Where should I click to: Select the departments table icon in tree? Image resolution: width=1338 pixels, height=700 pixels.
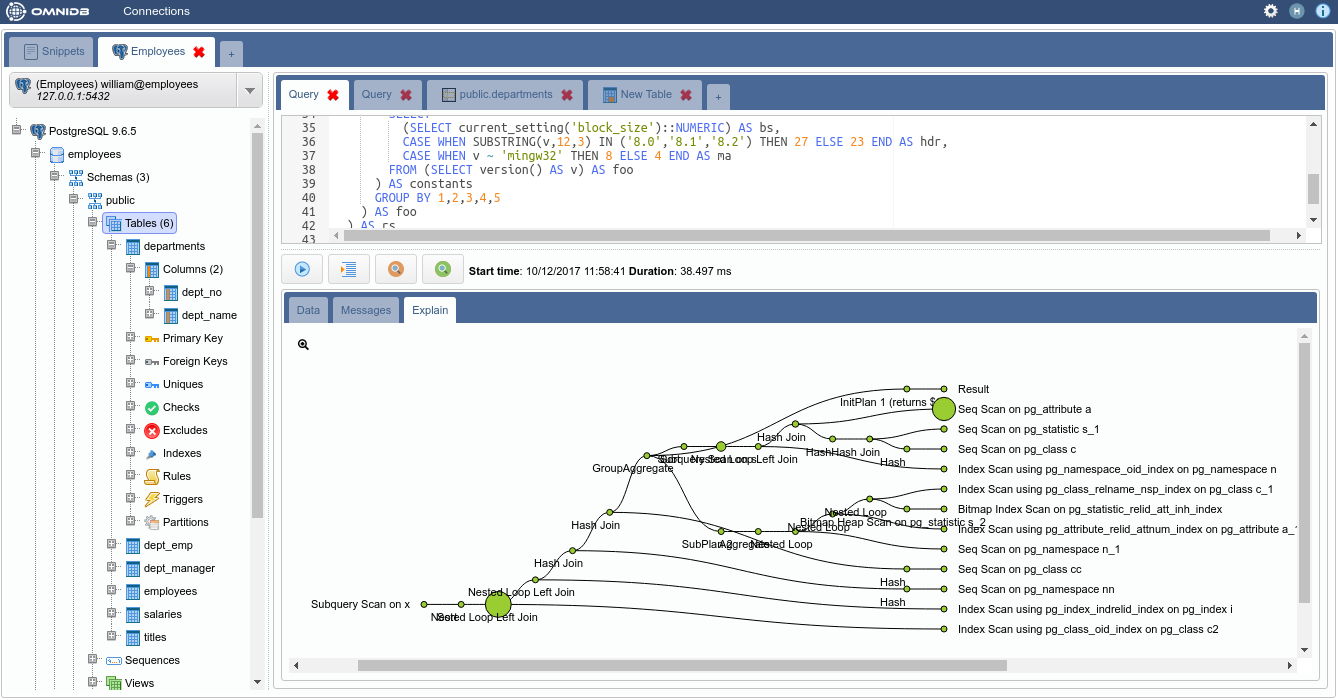point(133,246)
